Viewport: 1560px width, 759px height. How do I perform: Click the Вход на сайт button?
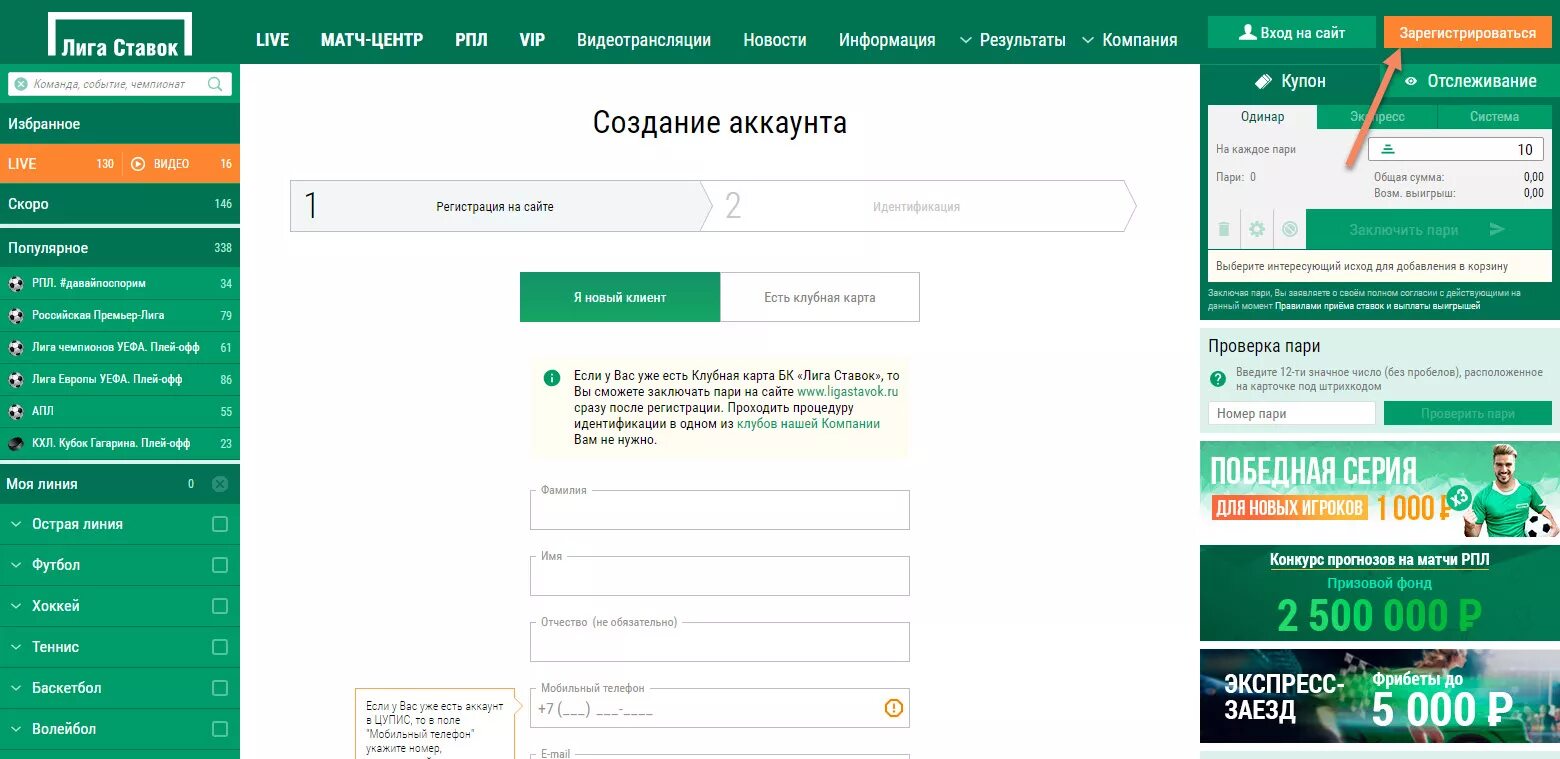pos(1292,33)
